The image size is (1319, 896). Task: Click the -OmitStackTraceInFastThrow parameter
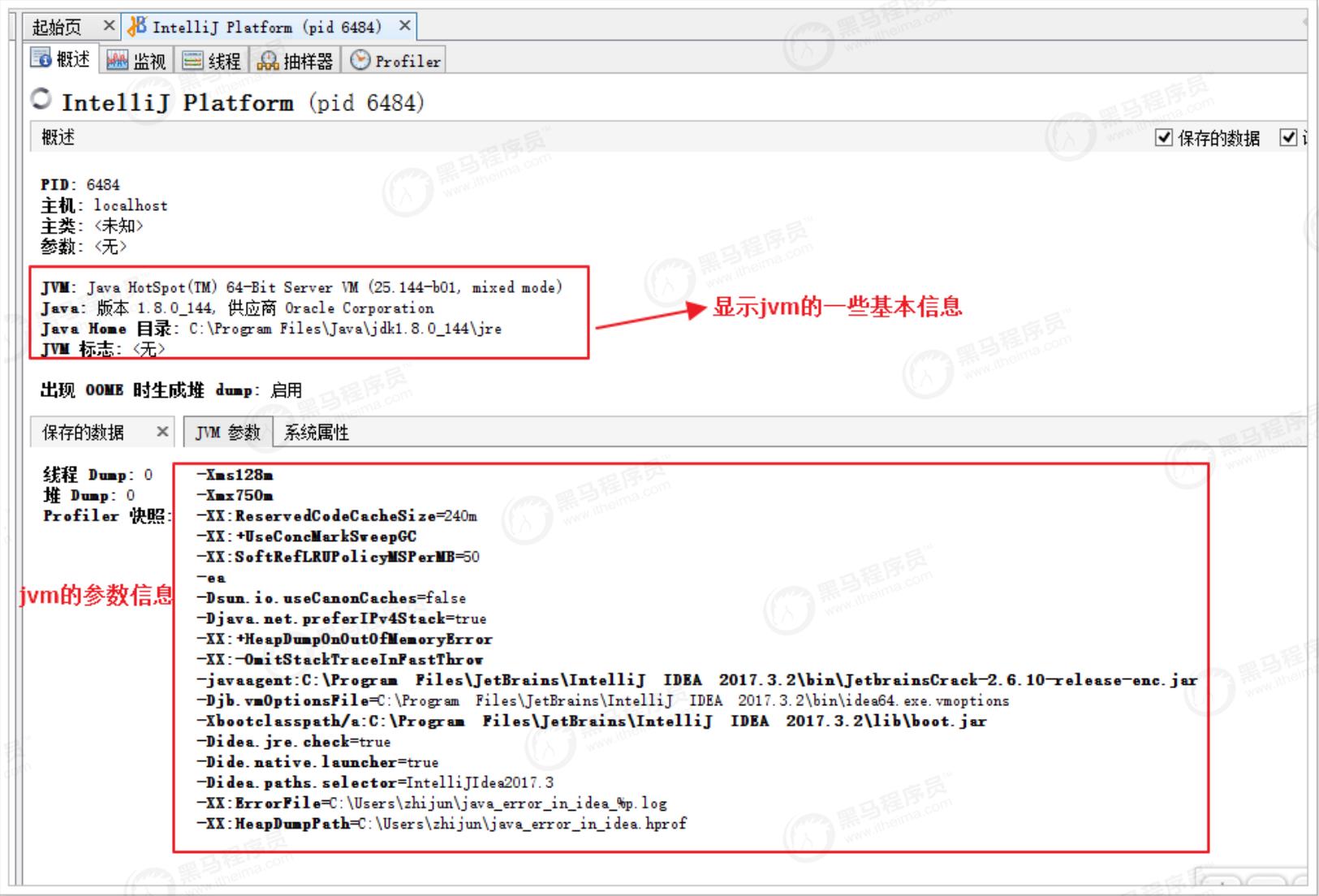340,660
